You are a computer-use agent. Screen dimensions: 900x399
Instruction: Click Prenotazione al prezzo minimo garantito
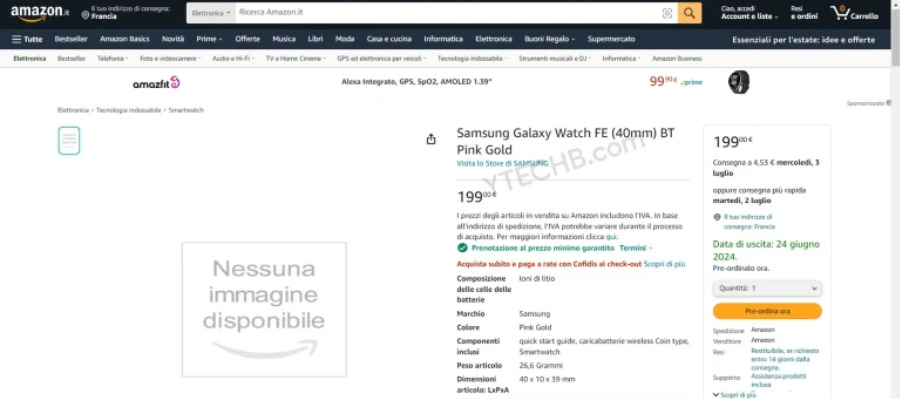click(x=542, y=248)
